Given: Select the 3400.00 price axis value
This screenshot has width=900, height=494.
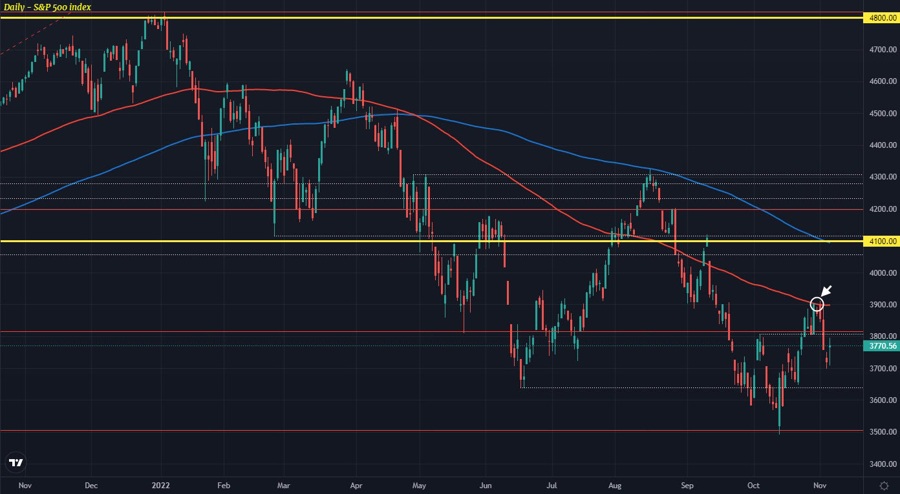Looking at the screenshot, I should [x=883, y=464].
